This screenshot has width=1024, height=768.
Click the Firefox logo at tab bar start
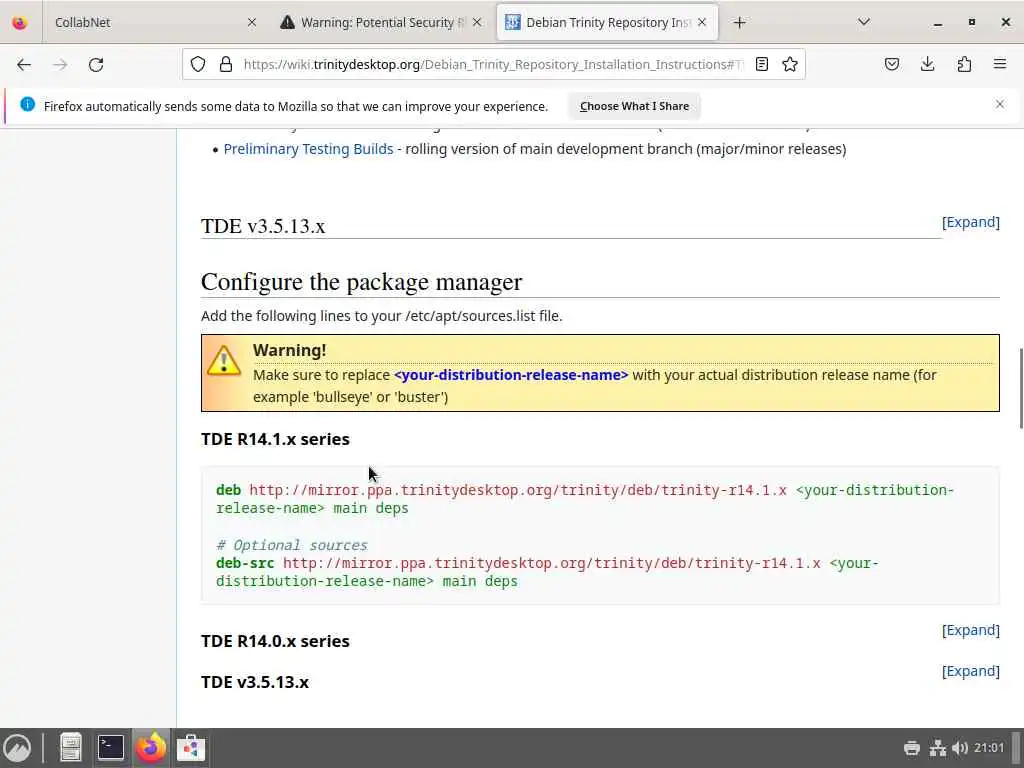20,23
